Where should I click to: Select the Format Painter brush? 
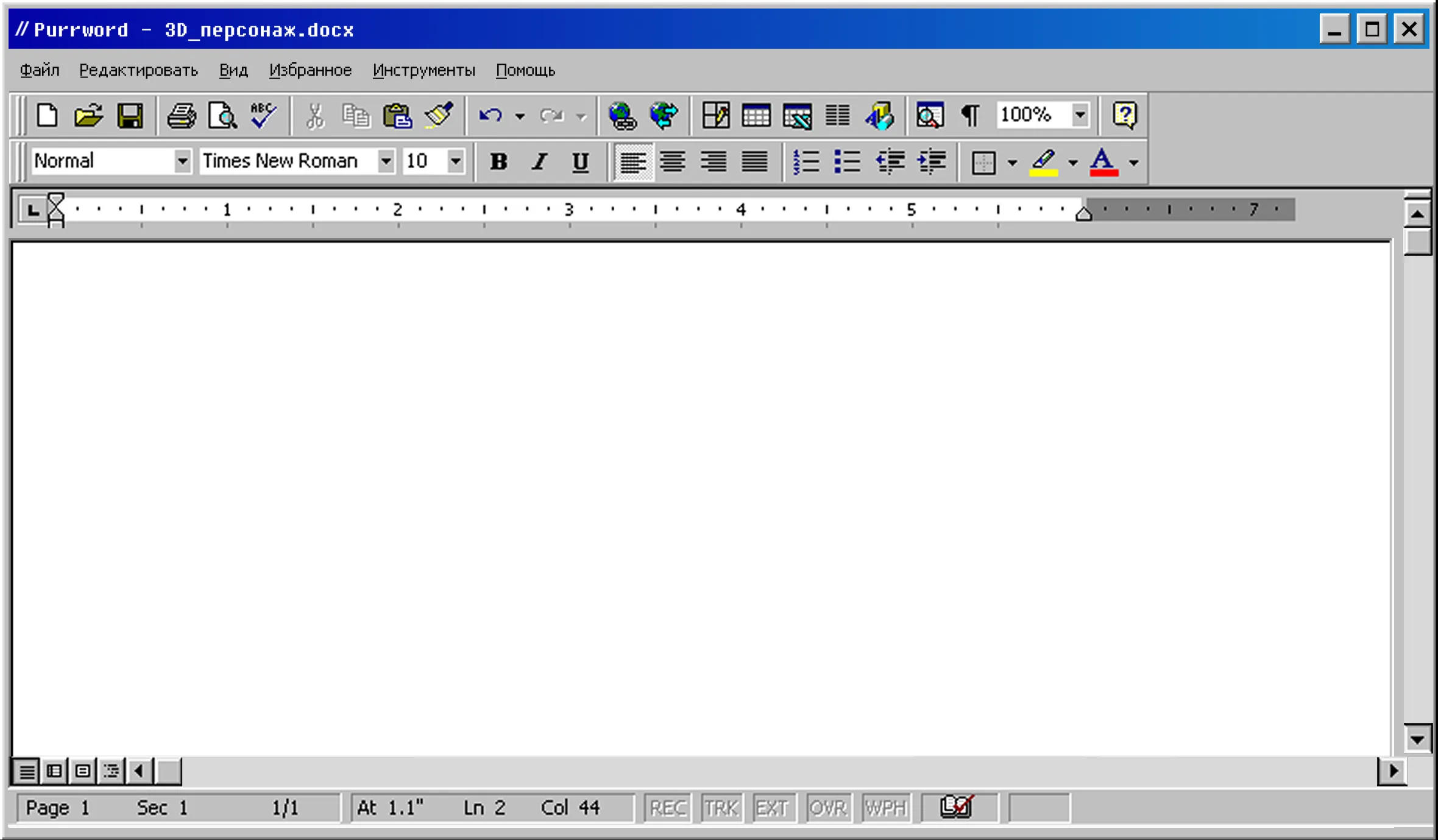pos(439,115)
